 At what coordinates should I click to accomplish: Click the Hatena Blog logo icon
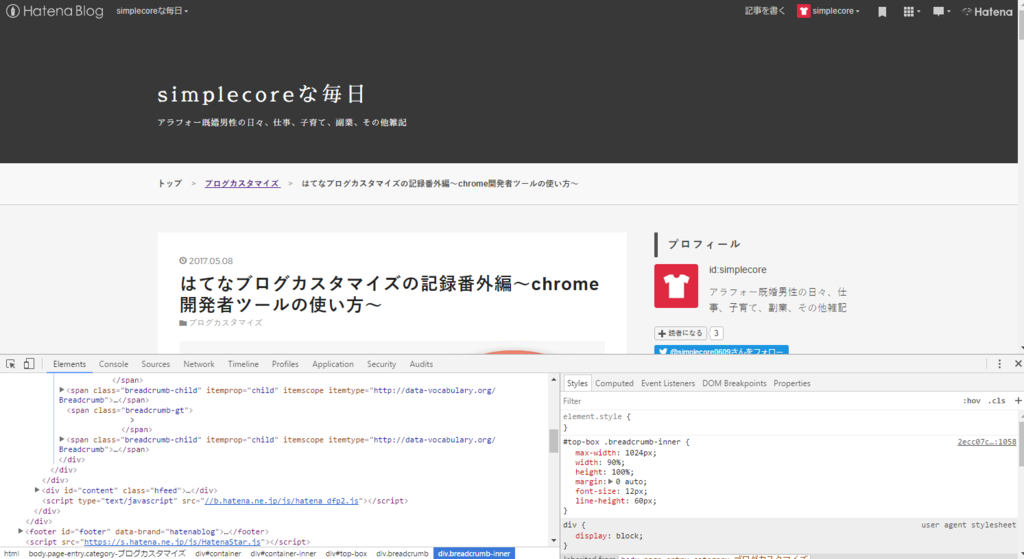pos(12,11)
